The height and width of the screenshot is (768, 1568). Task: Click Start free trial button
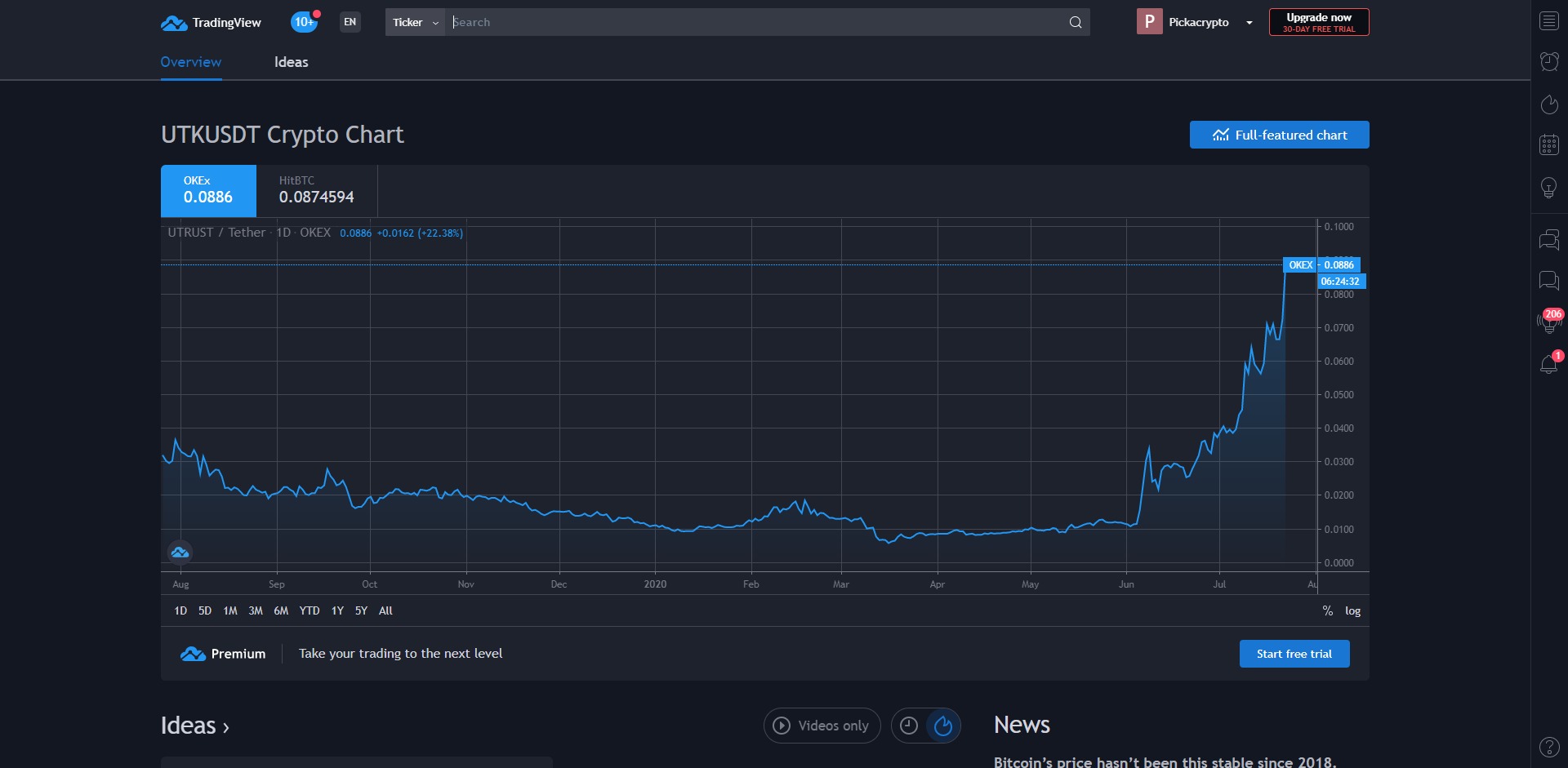click(1294, 654)
